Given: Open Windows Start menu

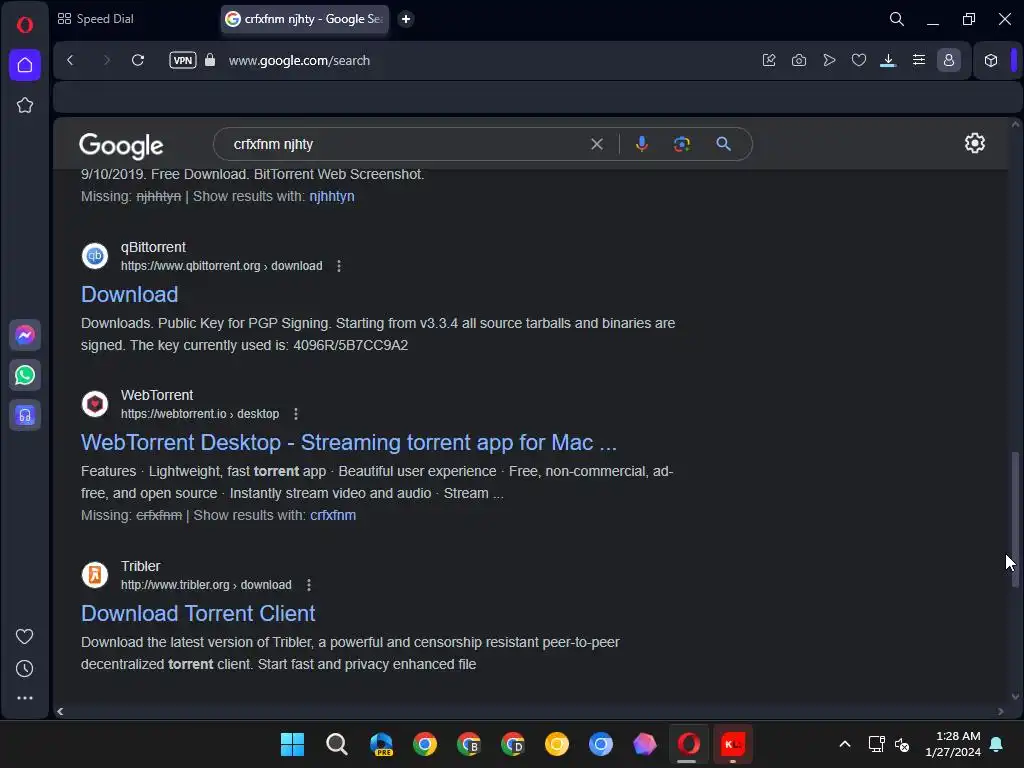Looking at the screenshot, I should point(293,744).
